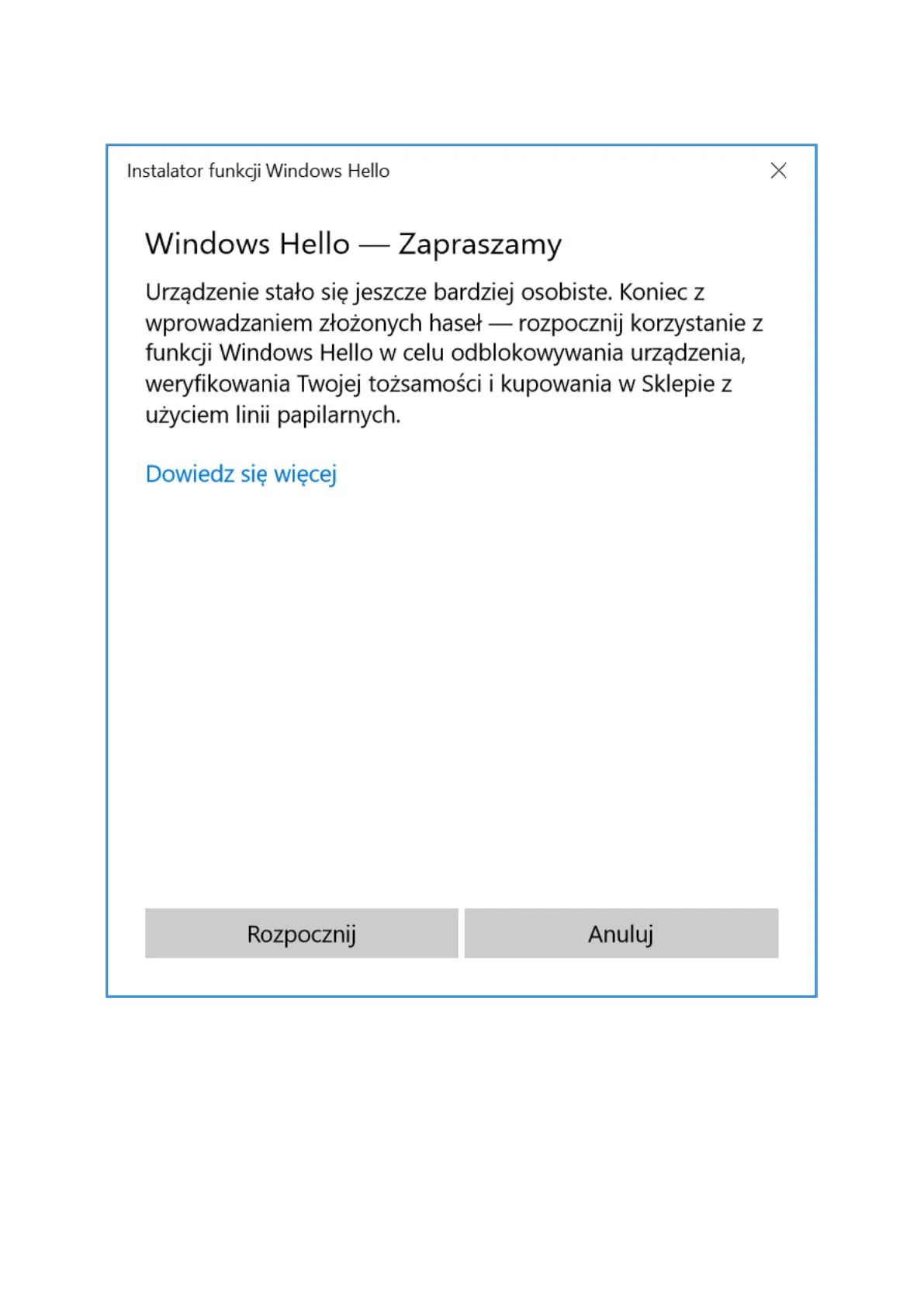924x1307 pixels.
Task: Start Windows Hello setup with Rozpocznij
Action: 302,933
